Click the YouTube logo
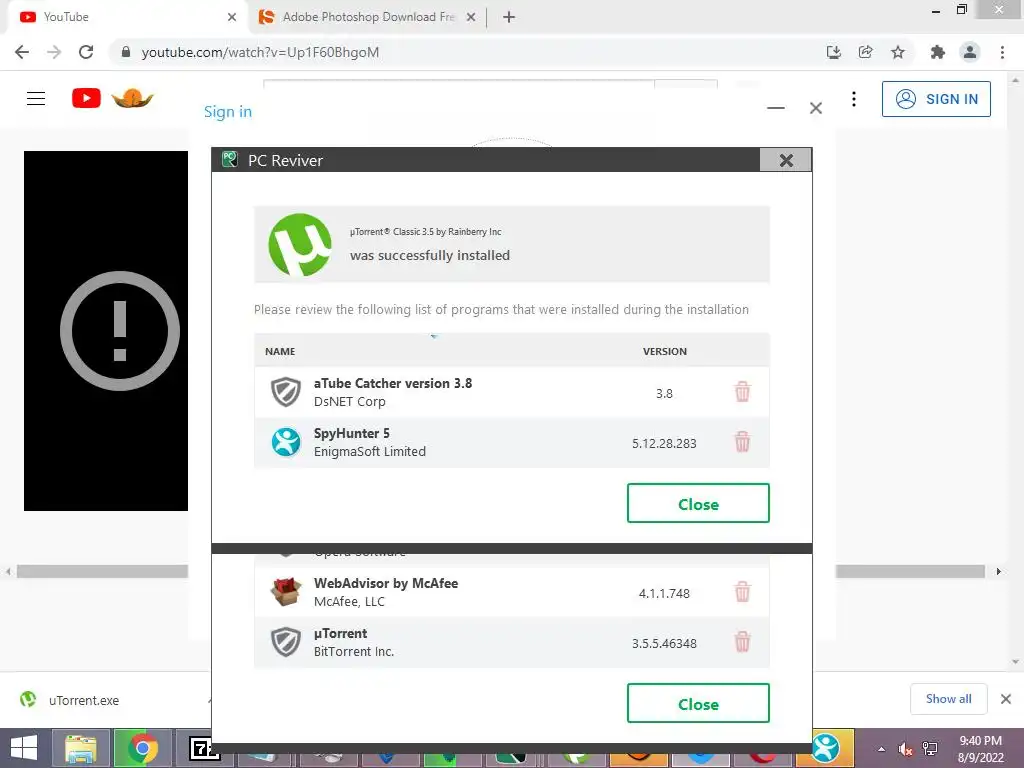This screenshot has height=768, width=1024. 86,99
